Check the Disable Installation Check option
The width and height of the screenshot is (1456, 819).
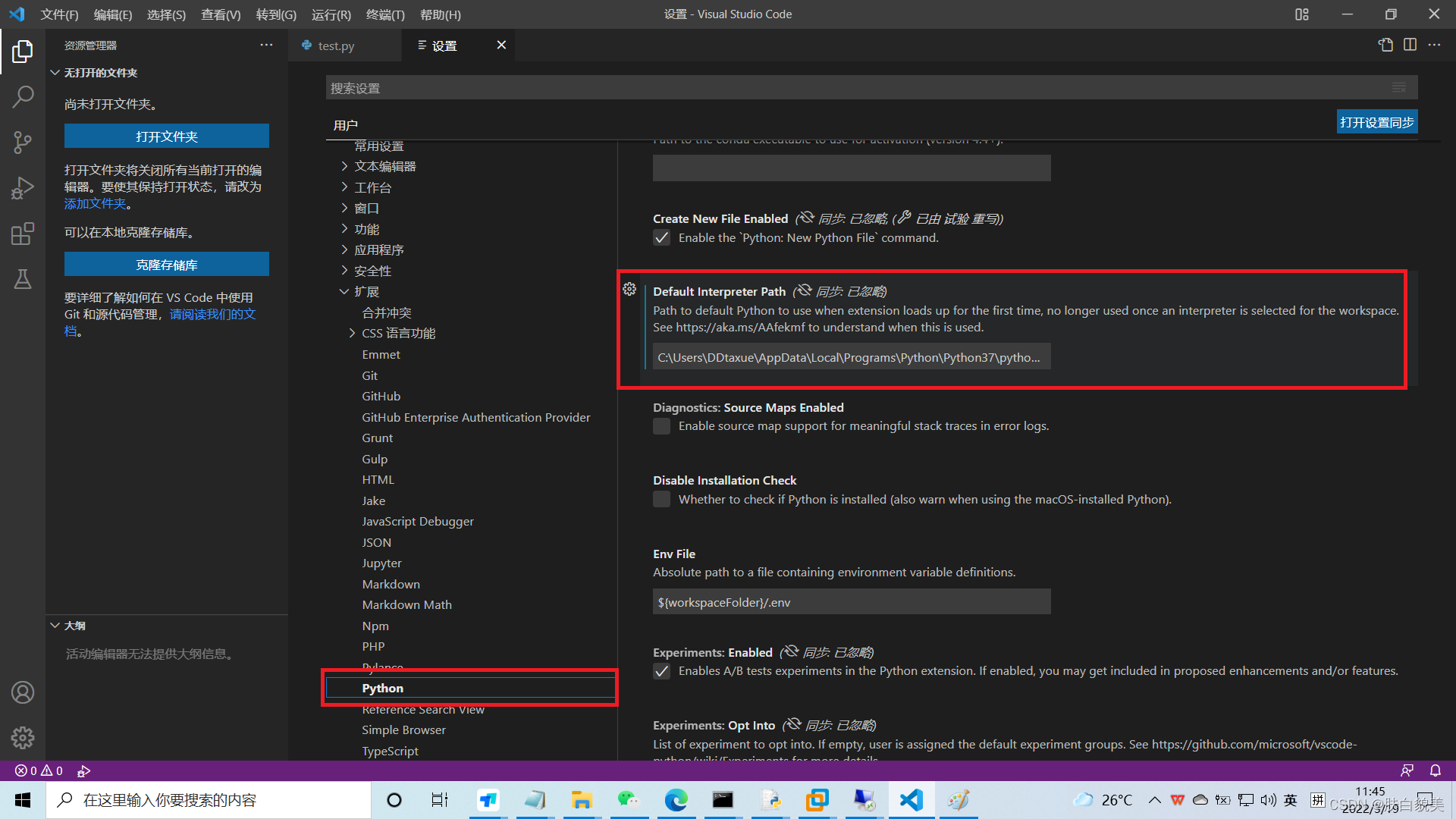click(661, 499)
